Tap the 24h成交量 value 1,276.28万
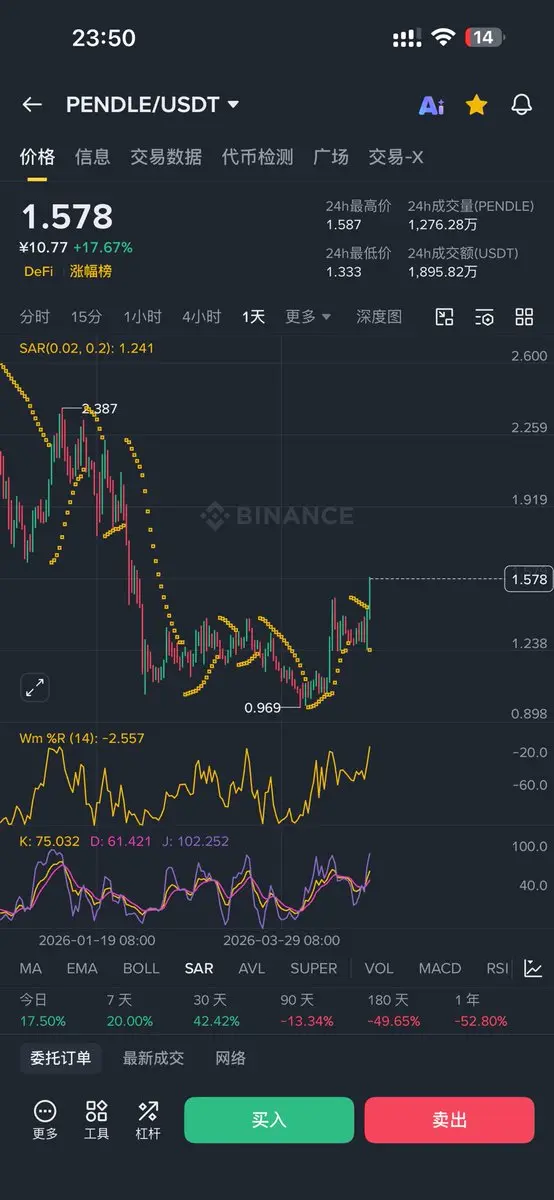554x1200 pixels. point(442,225)
